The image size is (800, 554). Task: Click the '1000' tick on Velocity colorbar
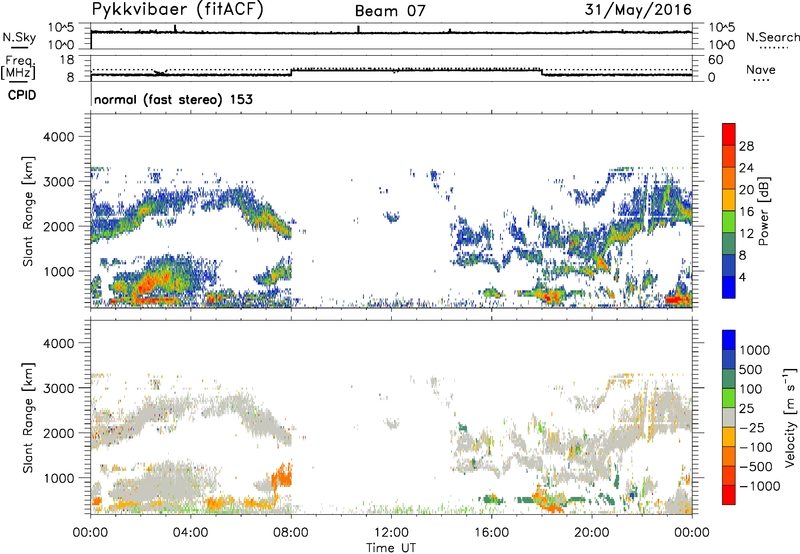[x=755, y=350]
